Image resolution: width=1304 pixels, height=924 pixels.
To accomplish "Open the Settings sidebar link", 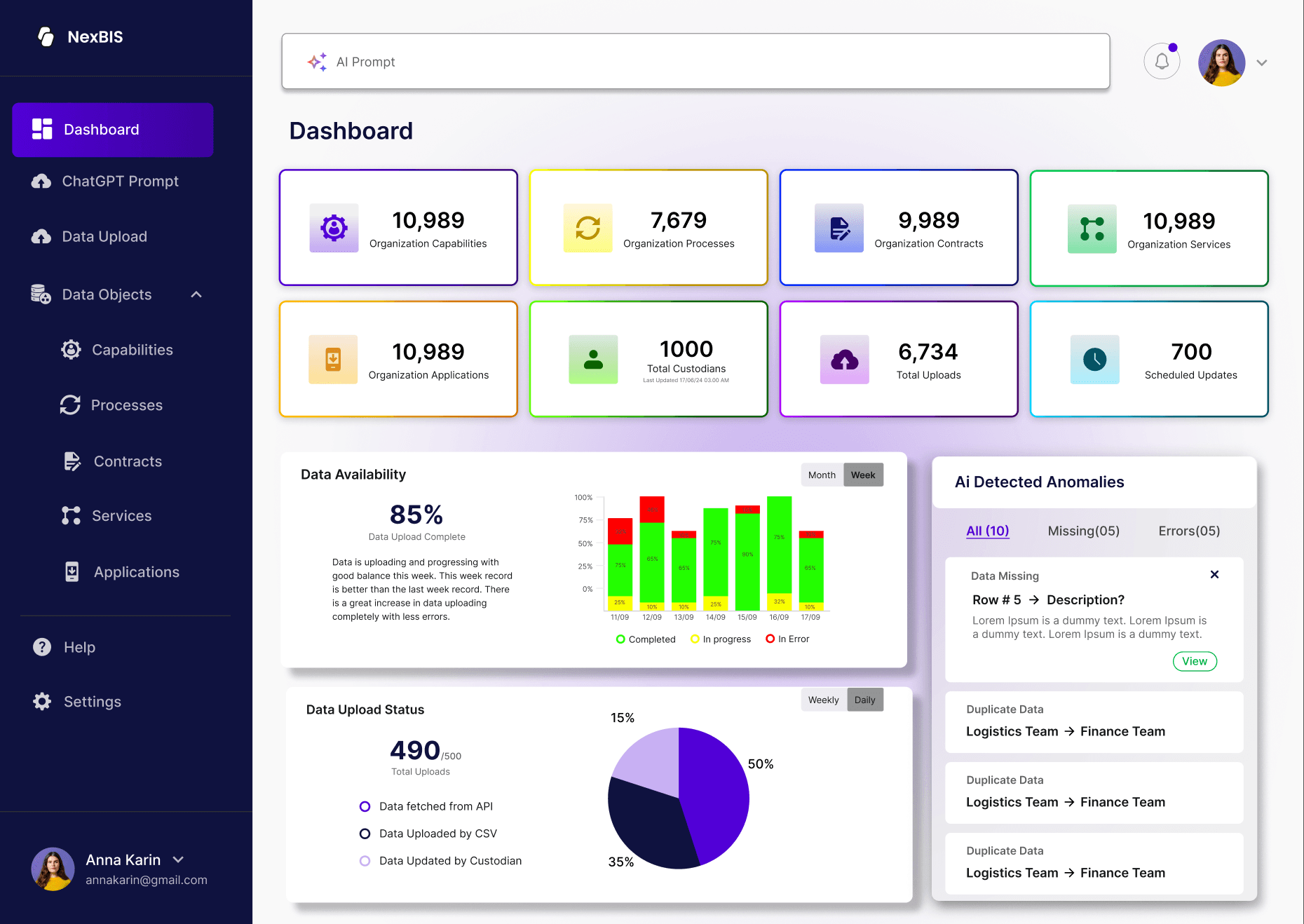I will (x=77, y=702).
